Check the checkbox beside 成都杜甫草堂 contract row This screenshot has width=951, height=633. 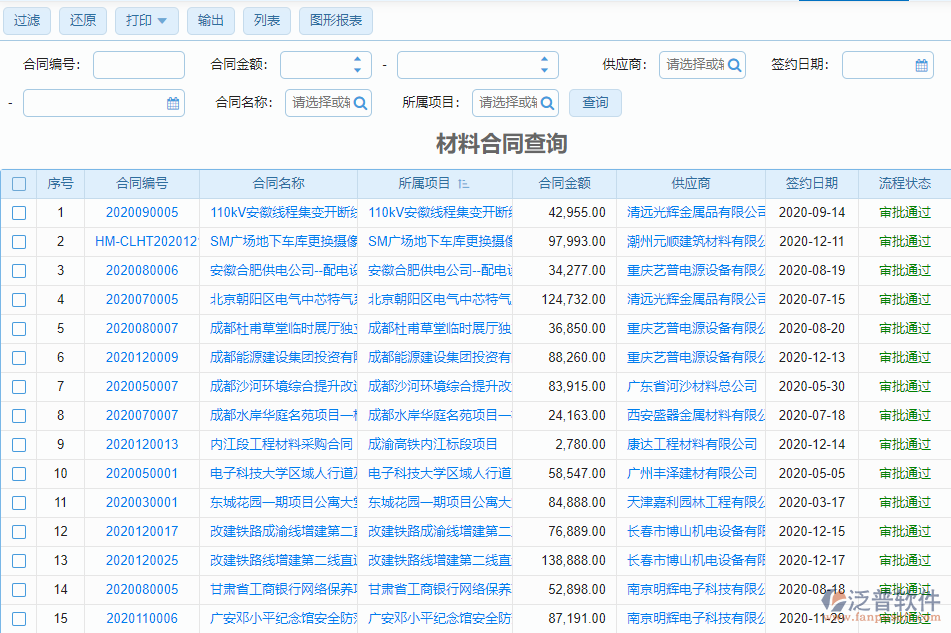click(18, 328)
